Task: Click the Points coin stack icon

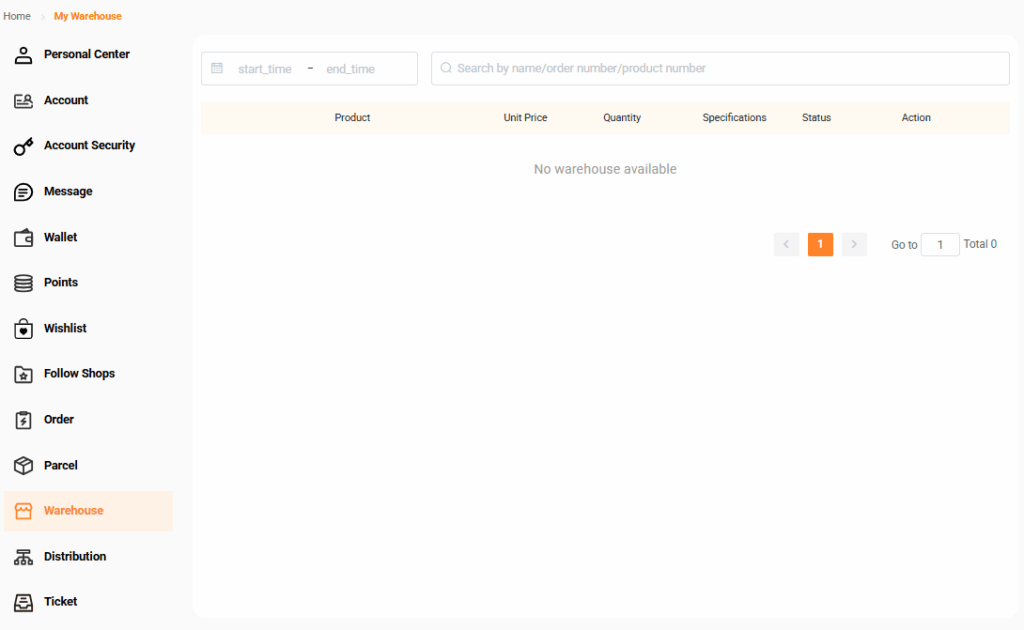Action: pyautogui.click(x=23, y=283)
